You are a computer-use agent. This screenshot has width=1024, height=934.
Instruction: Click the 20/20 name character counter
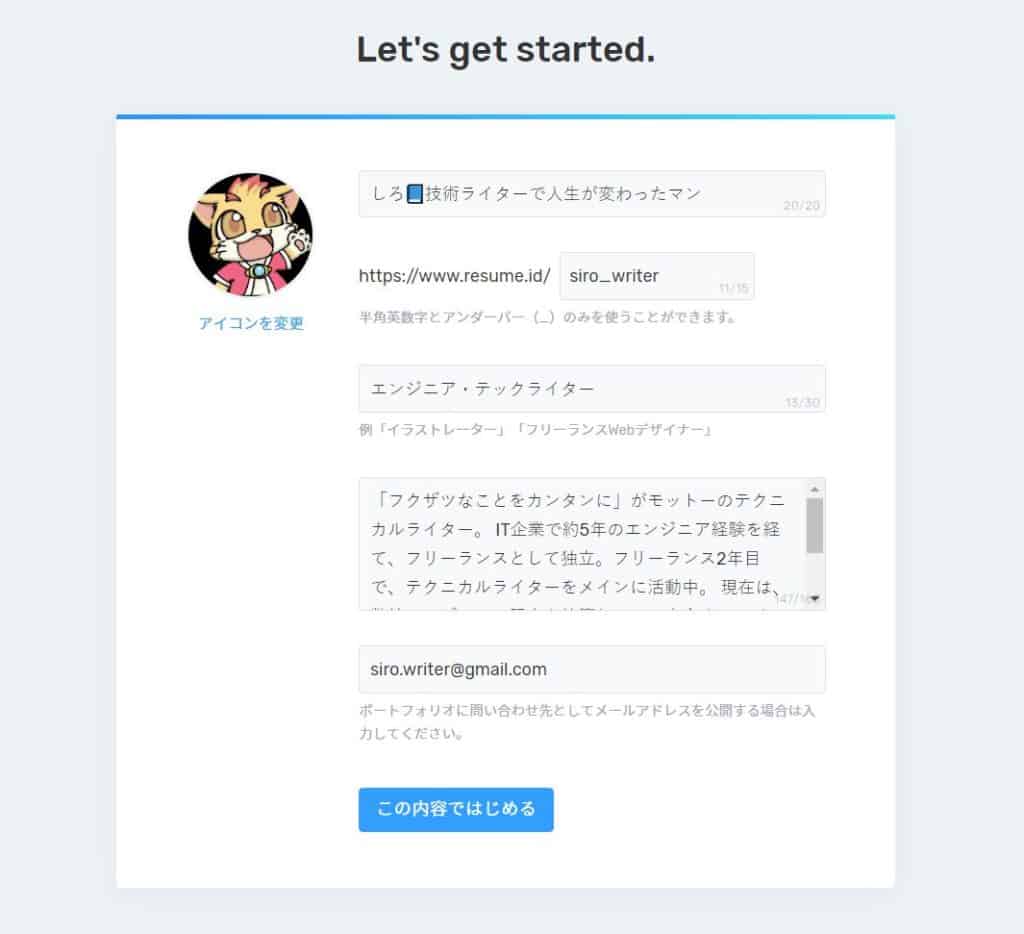tap(801, 206)
